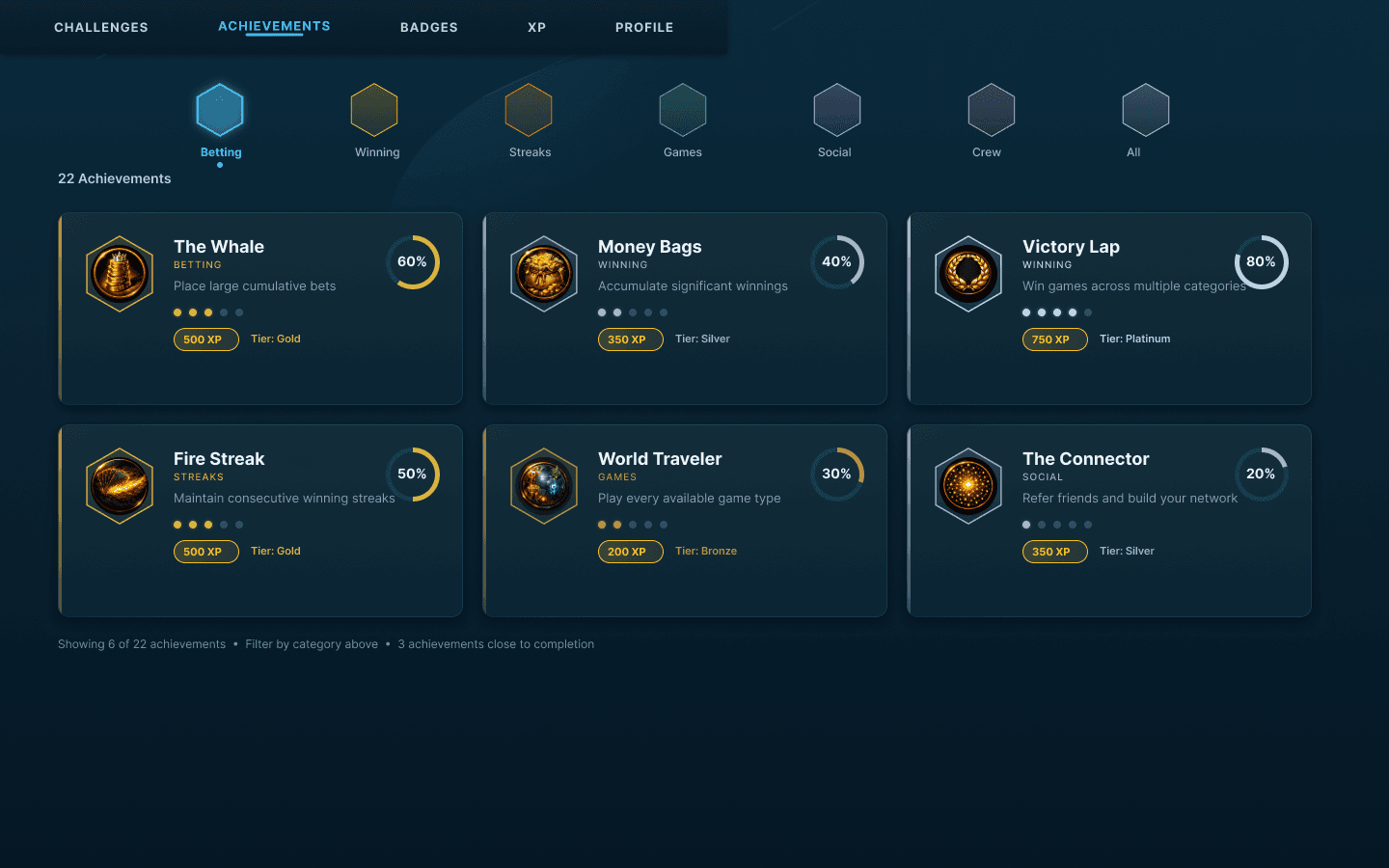
Task: Open the Badges tab
Action: click(x=429, y=27)
